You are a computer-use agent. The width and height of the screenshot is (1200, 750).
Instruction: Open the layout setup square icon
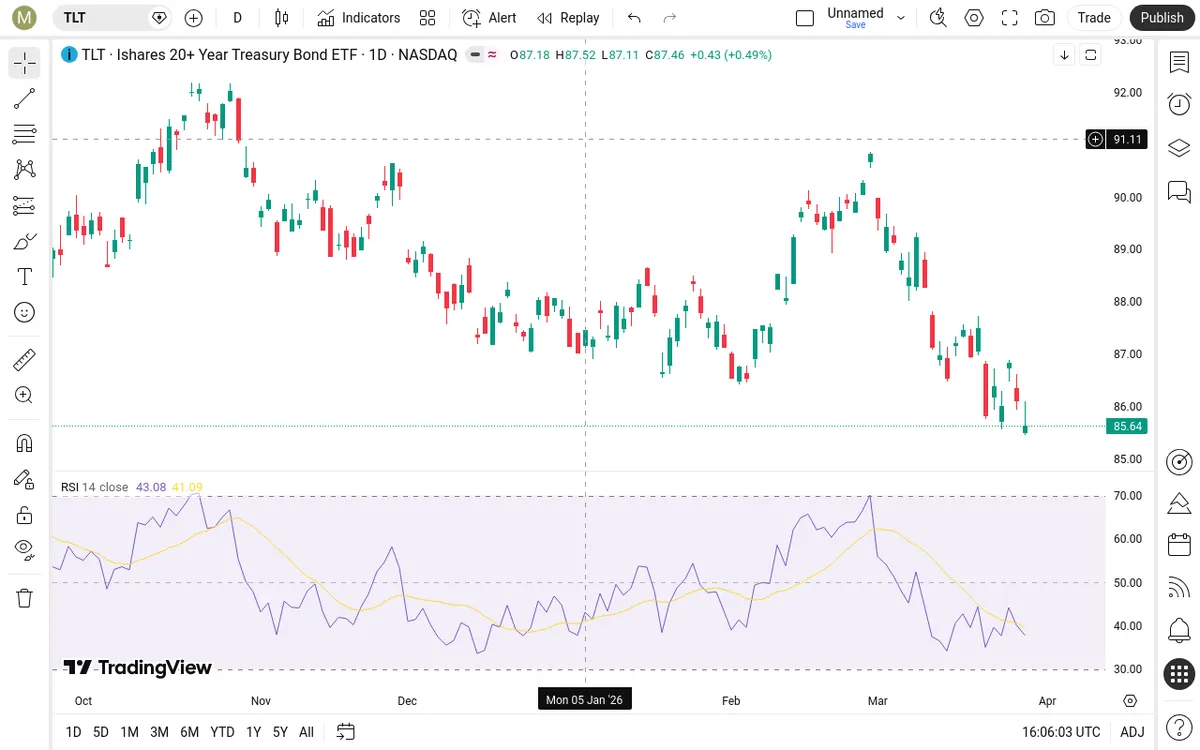(805, 17)
